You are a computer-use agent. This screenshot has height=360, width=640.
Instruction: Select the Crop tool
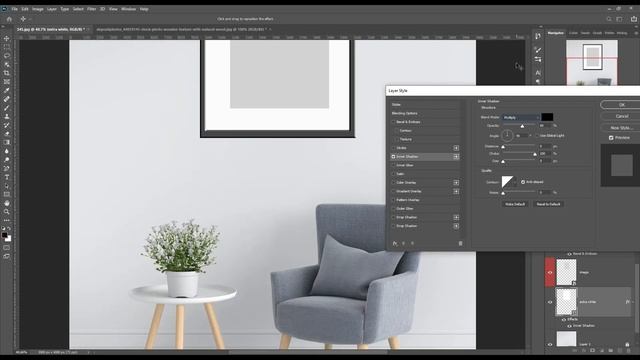(x=7, y=73)
